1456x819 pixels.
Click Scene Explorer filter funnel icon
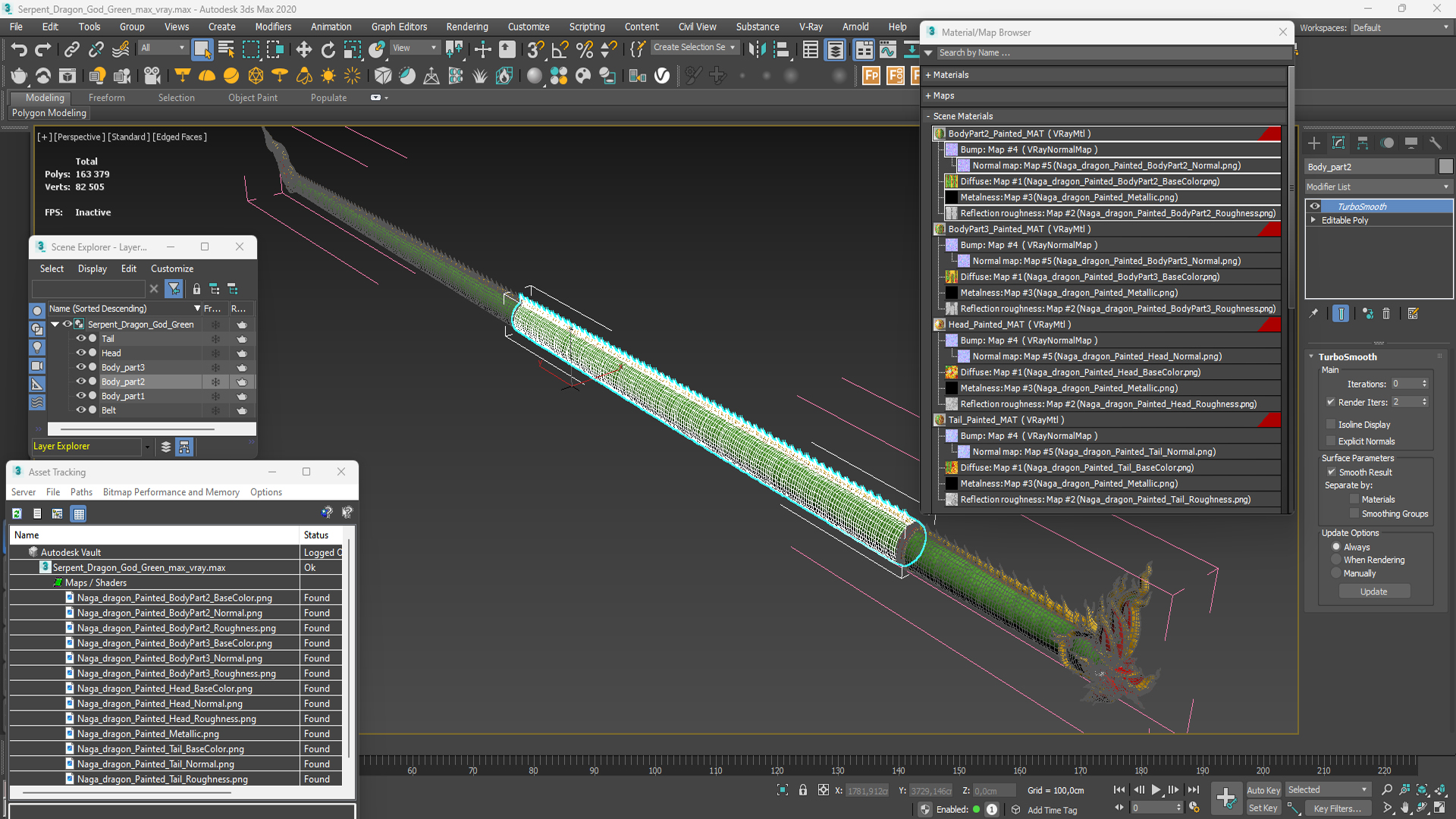tap(174, 289)
